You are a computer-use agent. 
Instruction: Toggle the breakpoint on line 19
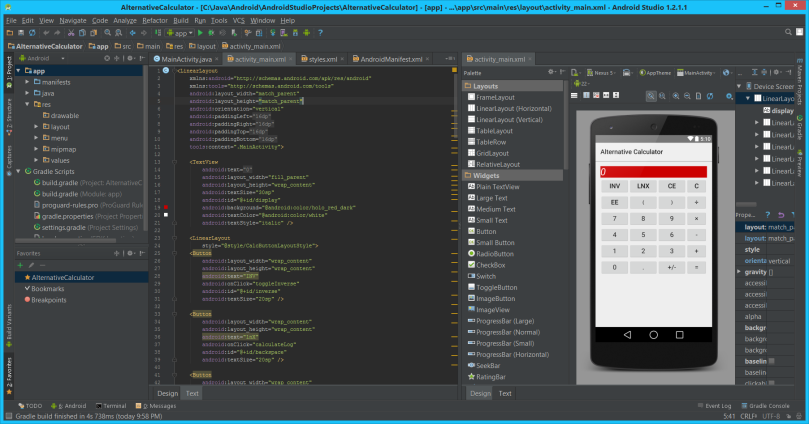click(166, 207)
